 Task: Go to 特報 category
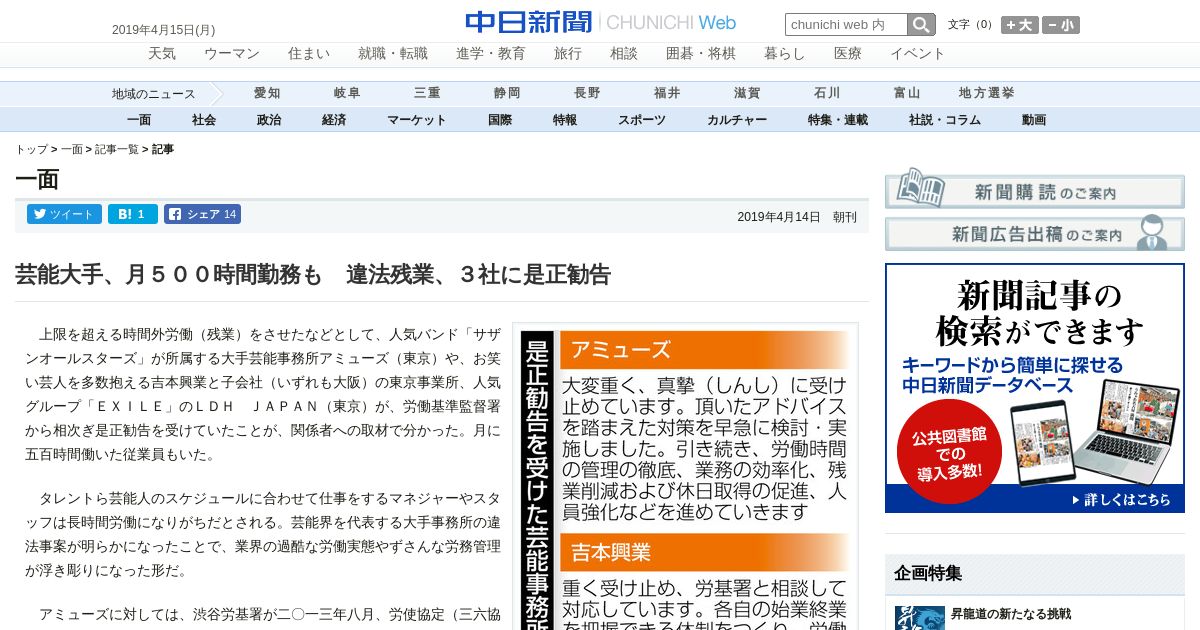point(565,120)
